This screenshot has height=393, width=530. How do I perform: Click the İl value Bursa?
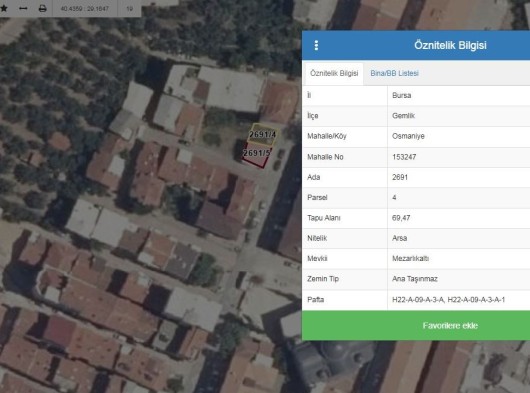402,96
